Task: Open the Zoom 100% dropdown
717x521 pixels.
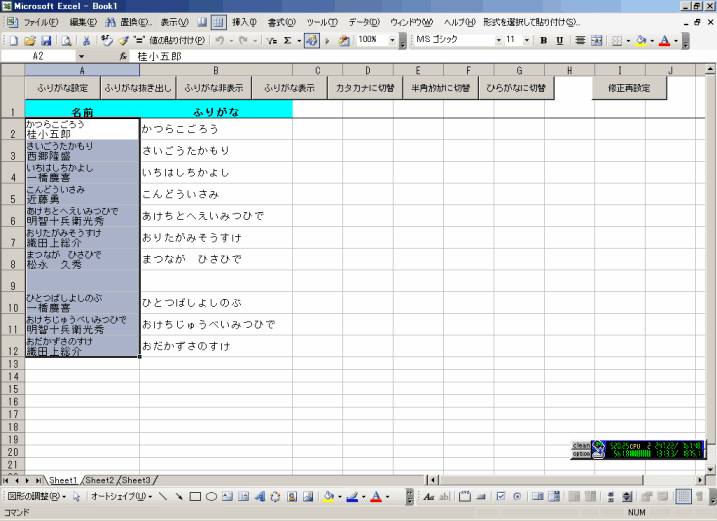Action: click(392, 40)
